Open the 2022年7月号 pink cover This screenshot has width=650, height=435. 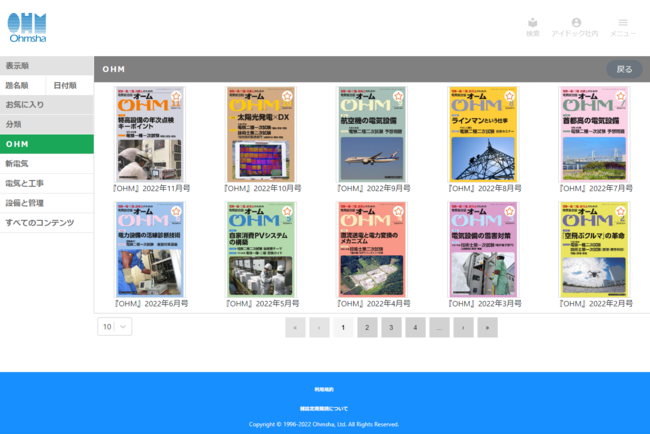594,134
